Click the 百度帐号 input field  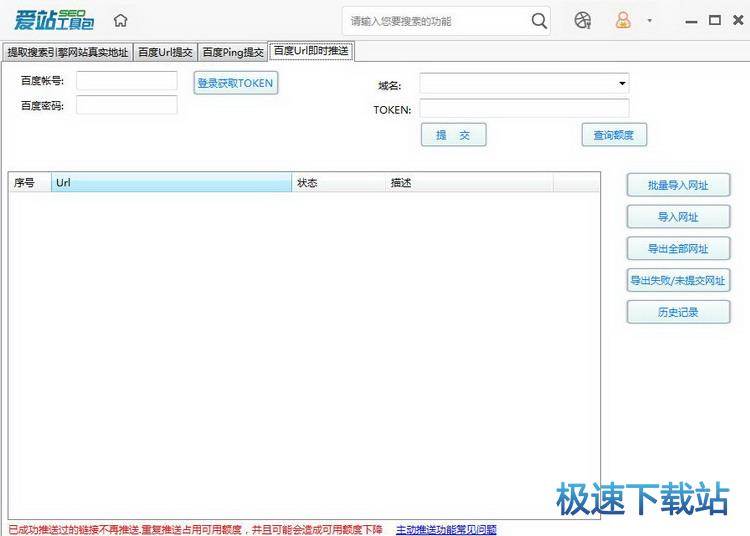127,80
